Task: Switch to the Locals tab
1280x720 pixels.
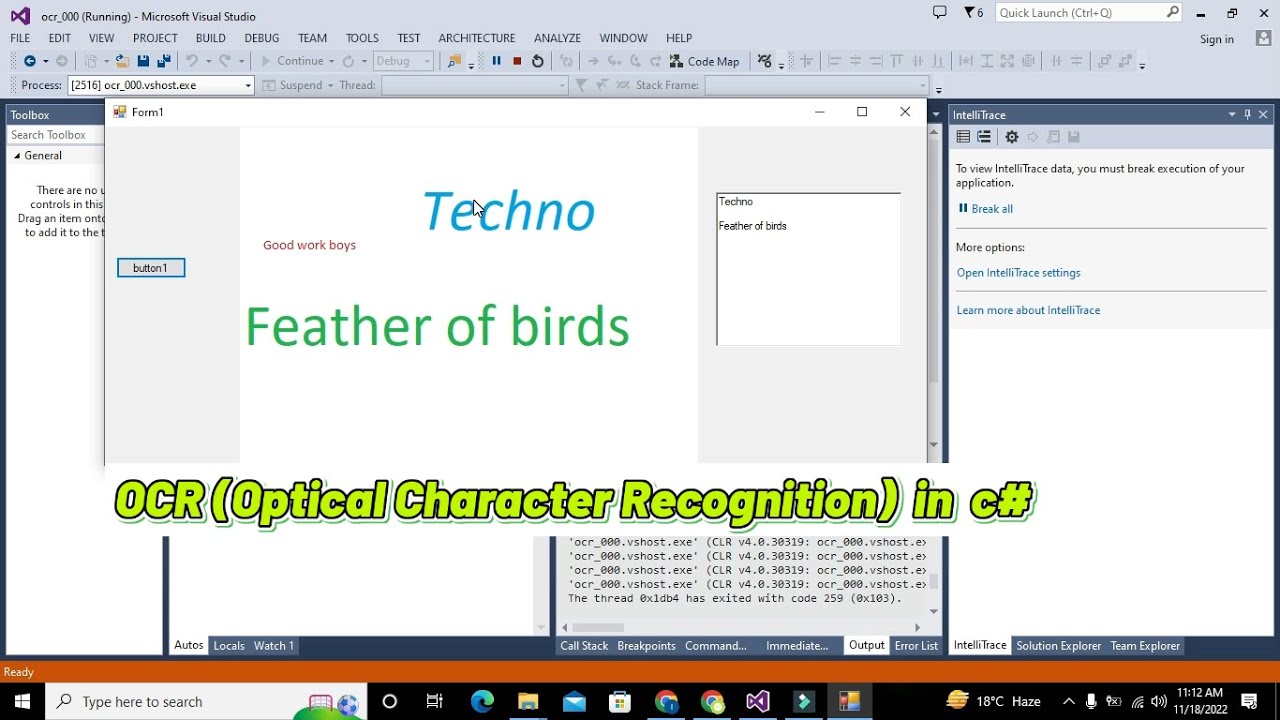Action: (x=229, y=646)
